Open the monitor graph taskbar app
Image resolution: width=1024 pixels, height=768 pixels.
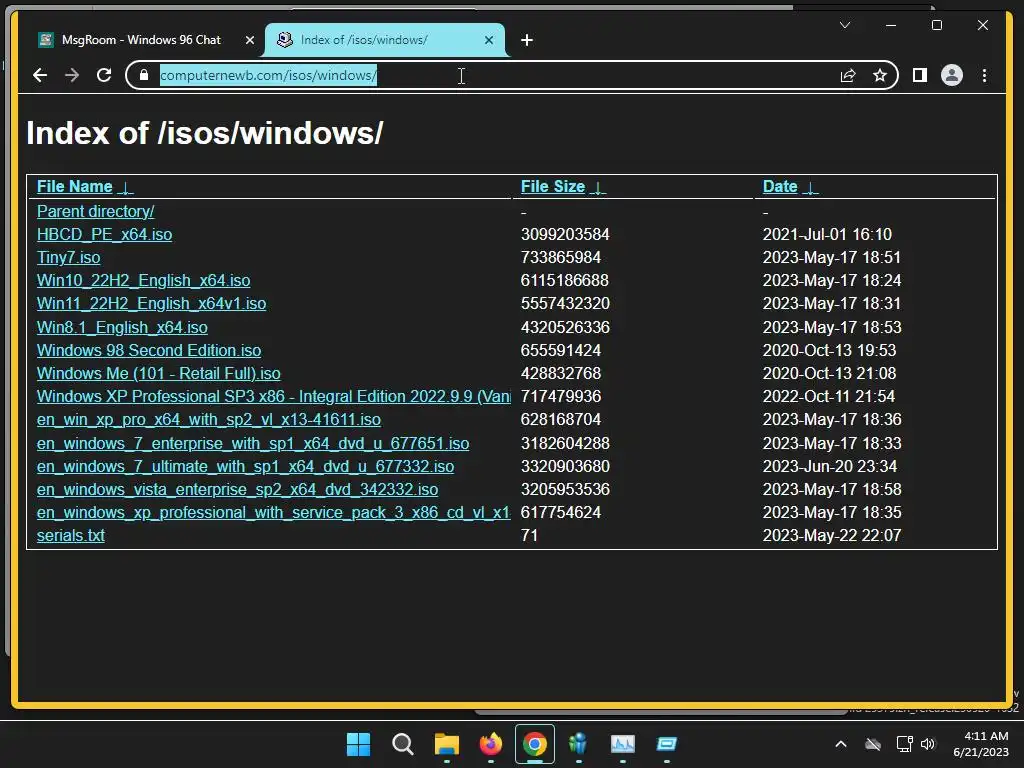(622, 744)
